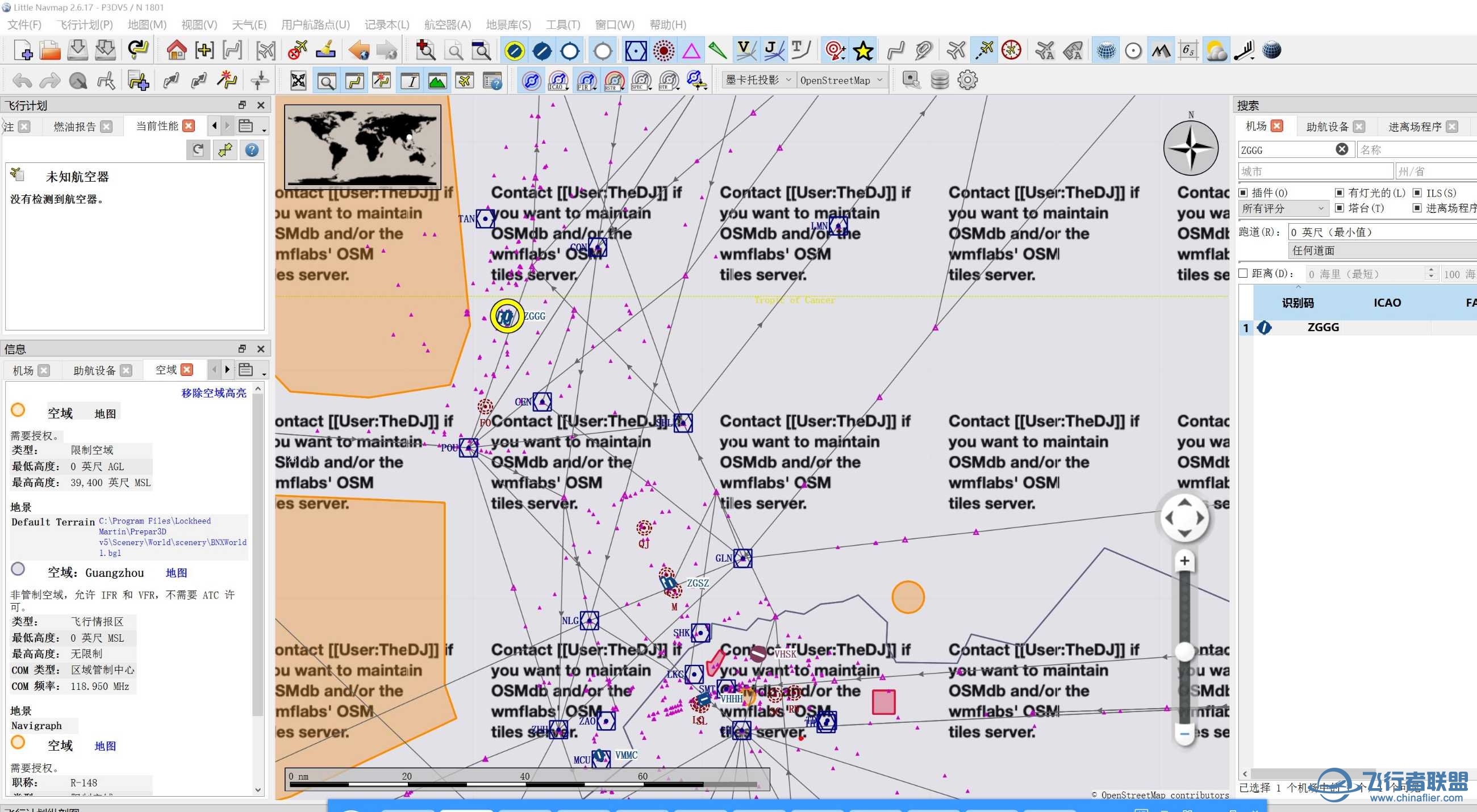Show elevation profile window icon
The image size is (1477, 812).
pyautogui.click(x=437, y=80)
